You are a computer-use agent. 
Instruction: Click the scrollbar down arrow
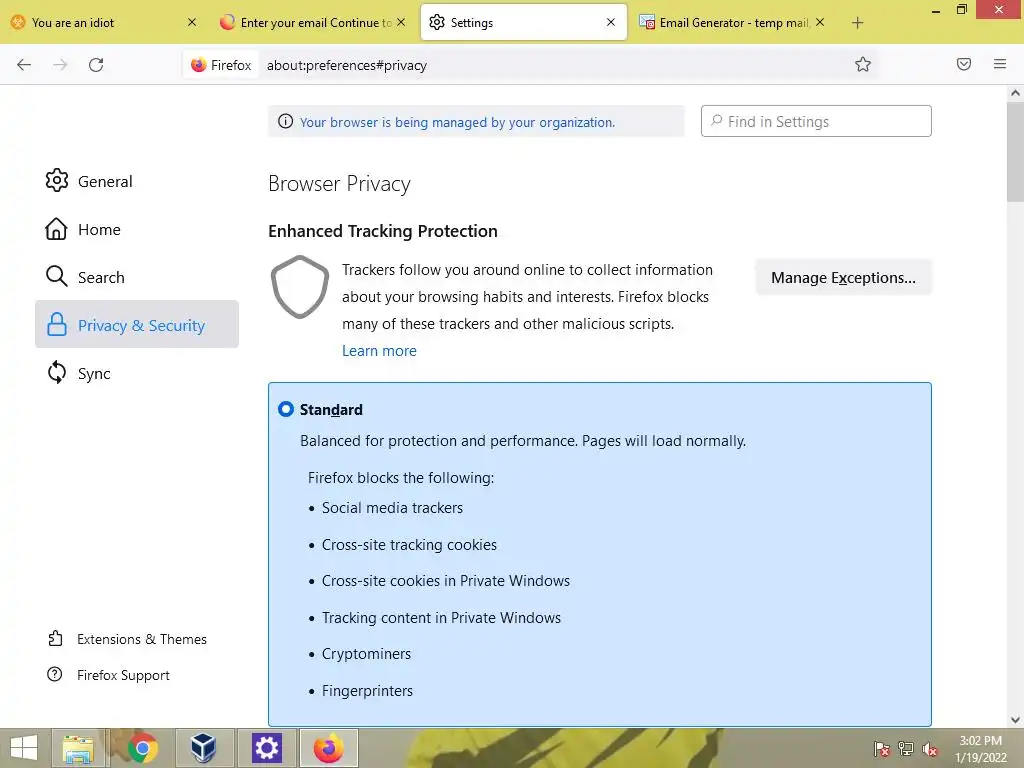1015,720
